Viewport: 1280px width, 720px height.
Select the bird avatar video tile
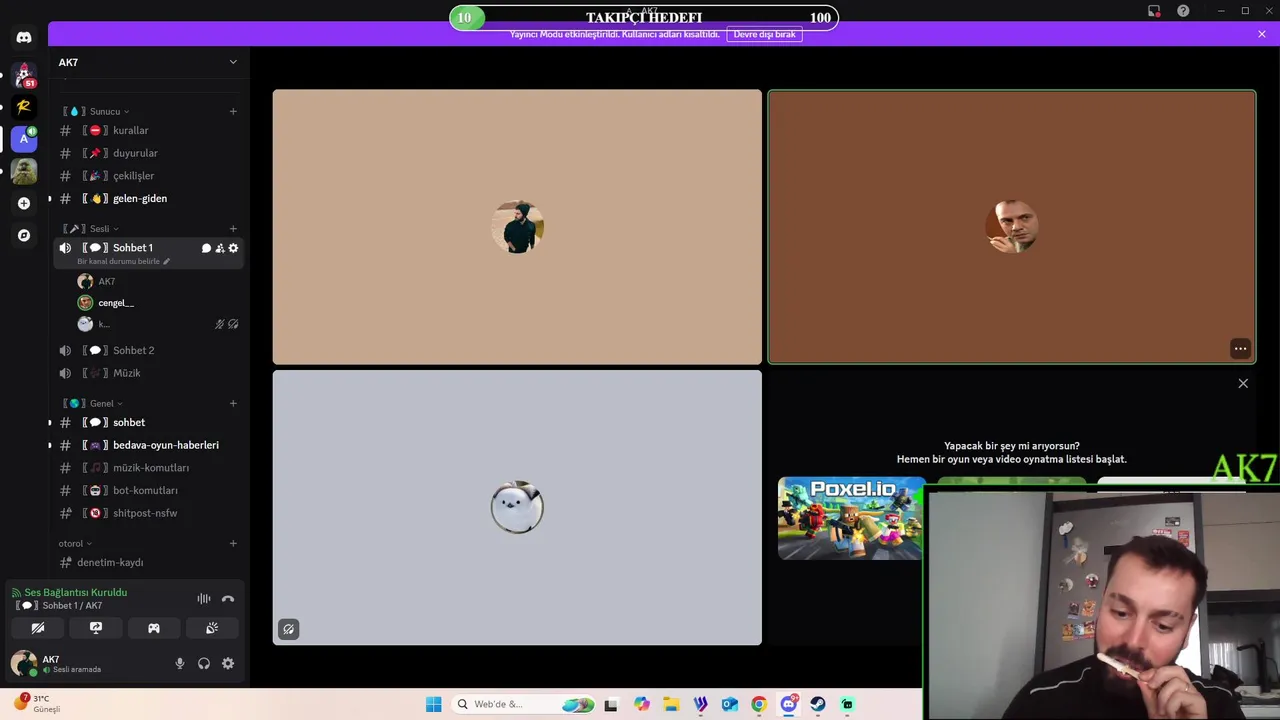517,508
